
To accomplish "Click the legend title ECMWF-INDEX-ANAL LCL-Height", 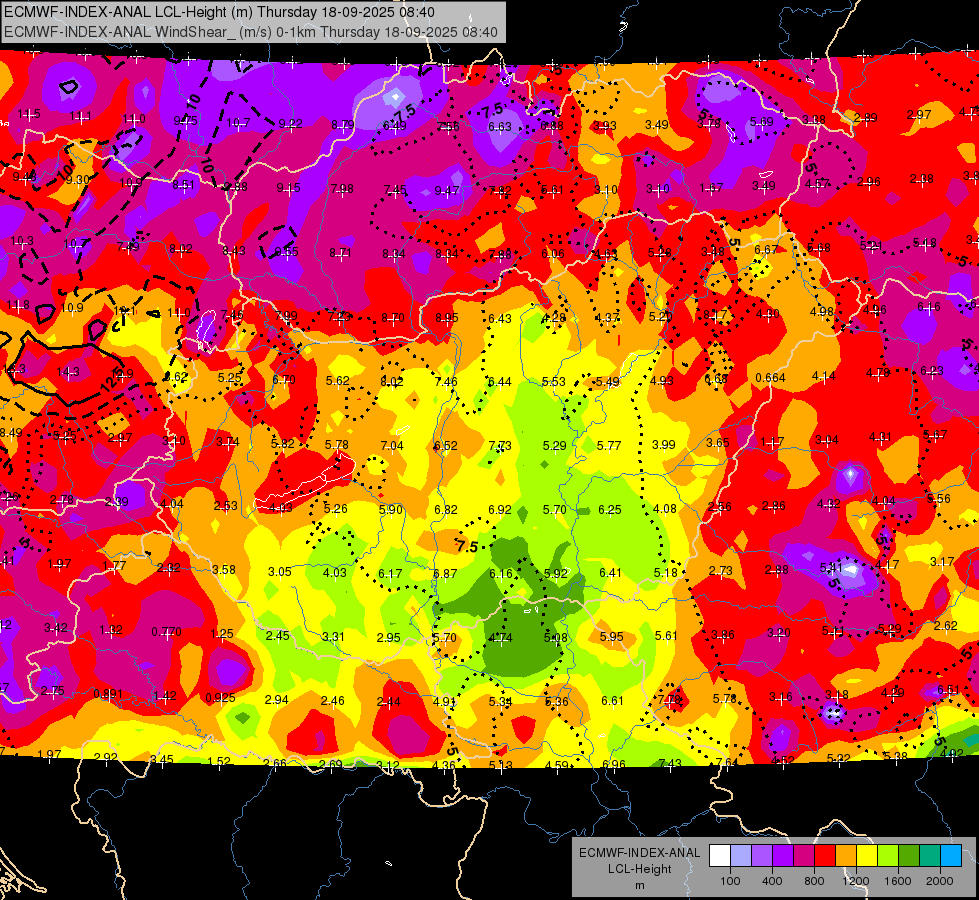I will click(639, 861).
